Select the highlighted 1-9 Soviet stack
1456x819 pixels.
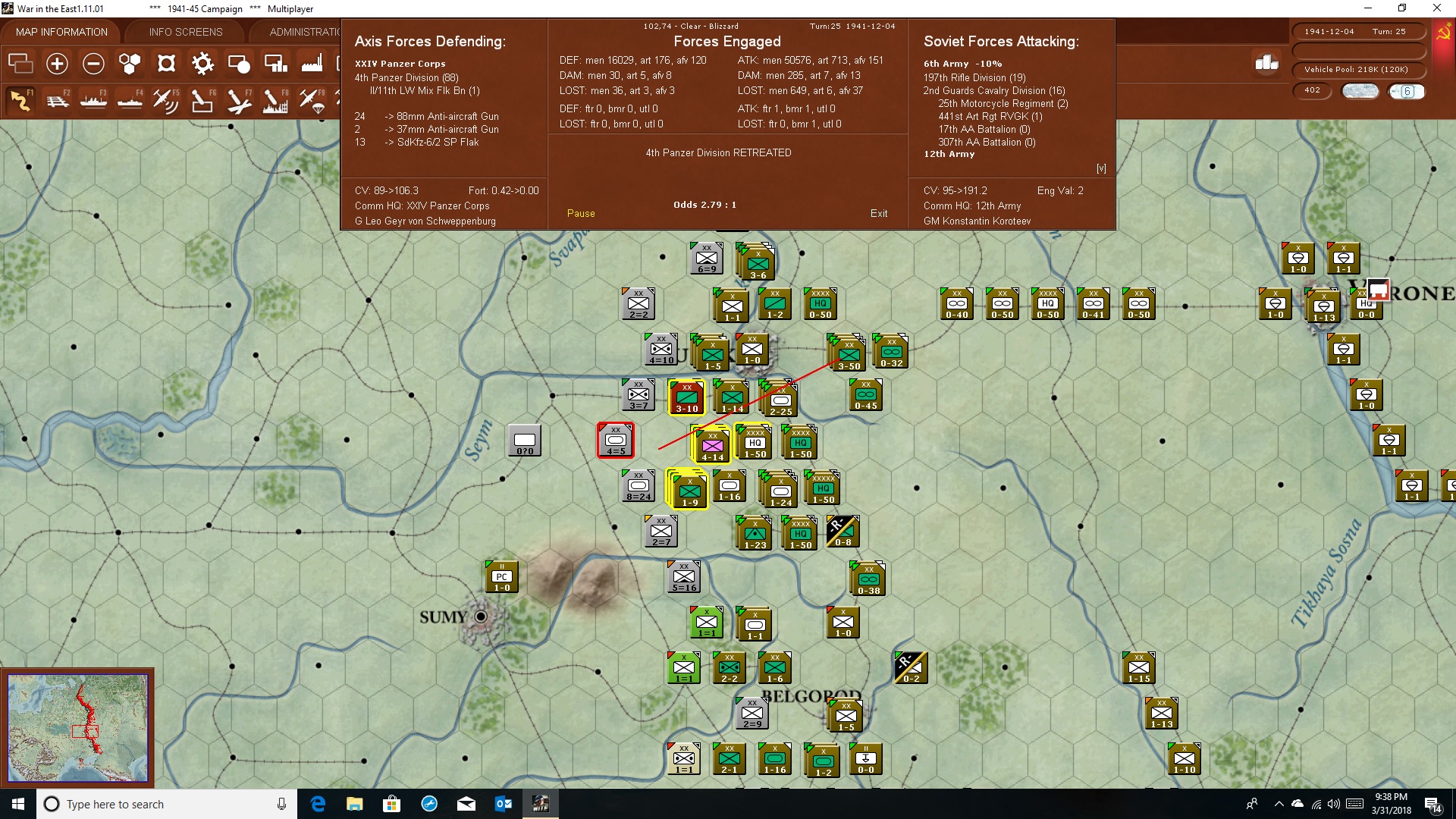[x=689, y=489]
